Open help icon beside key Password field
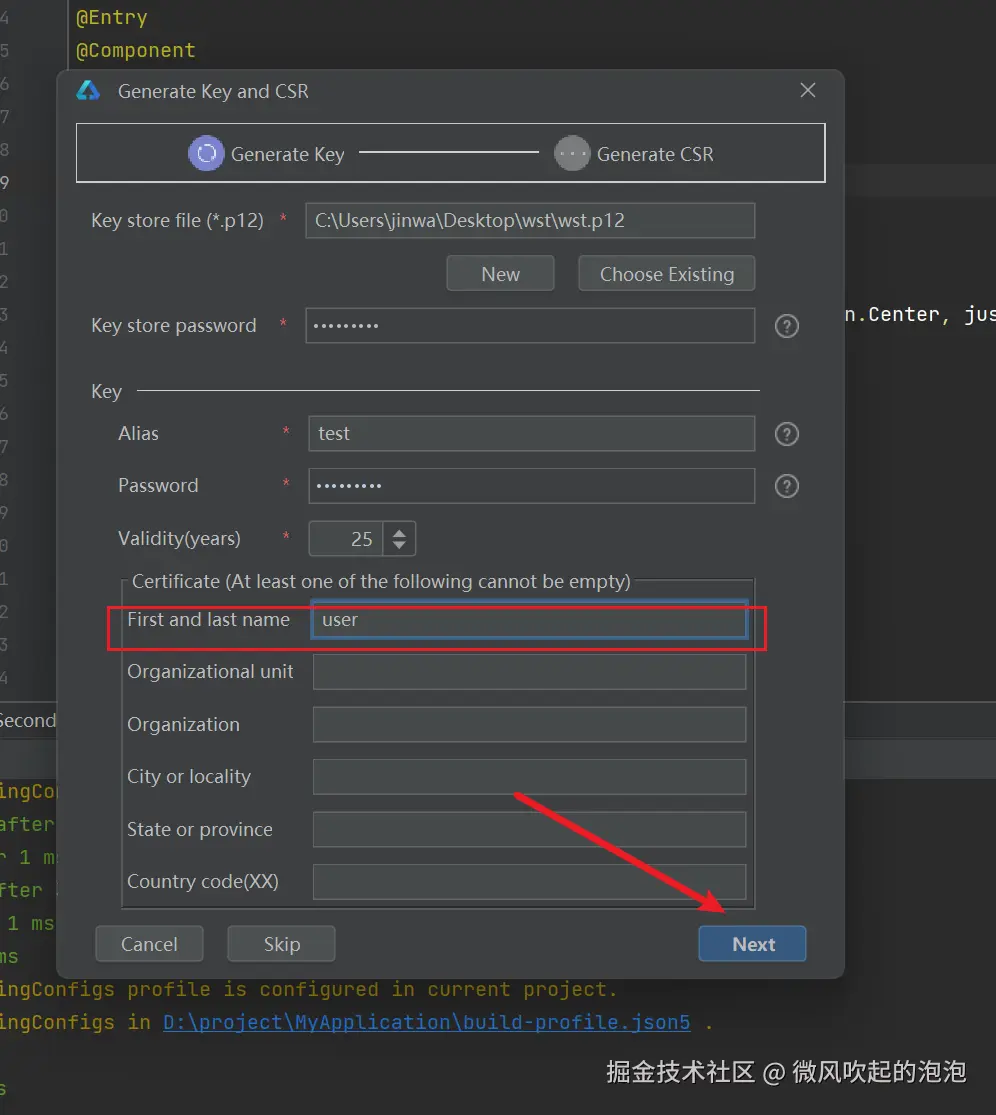996x1115 pixels. pos(786,486)
